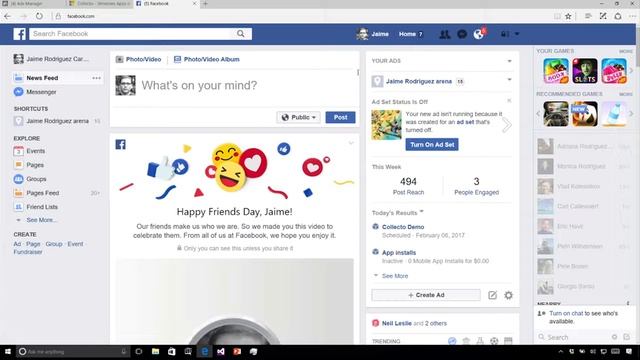Open Messages icon in top bar

click(x=462, y=34)
